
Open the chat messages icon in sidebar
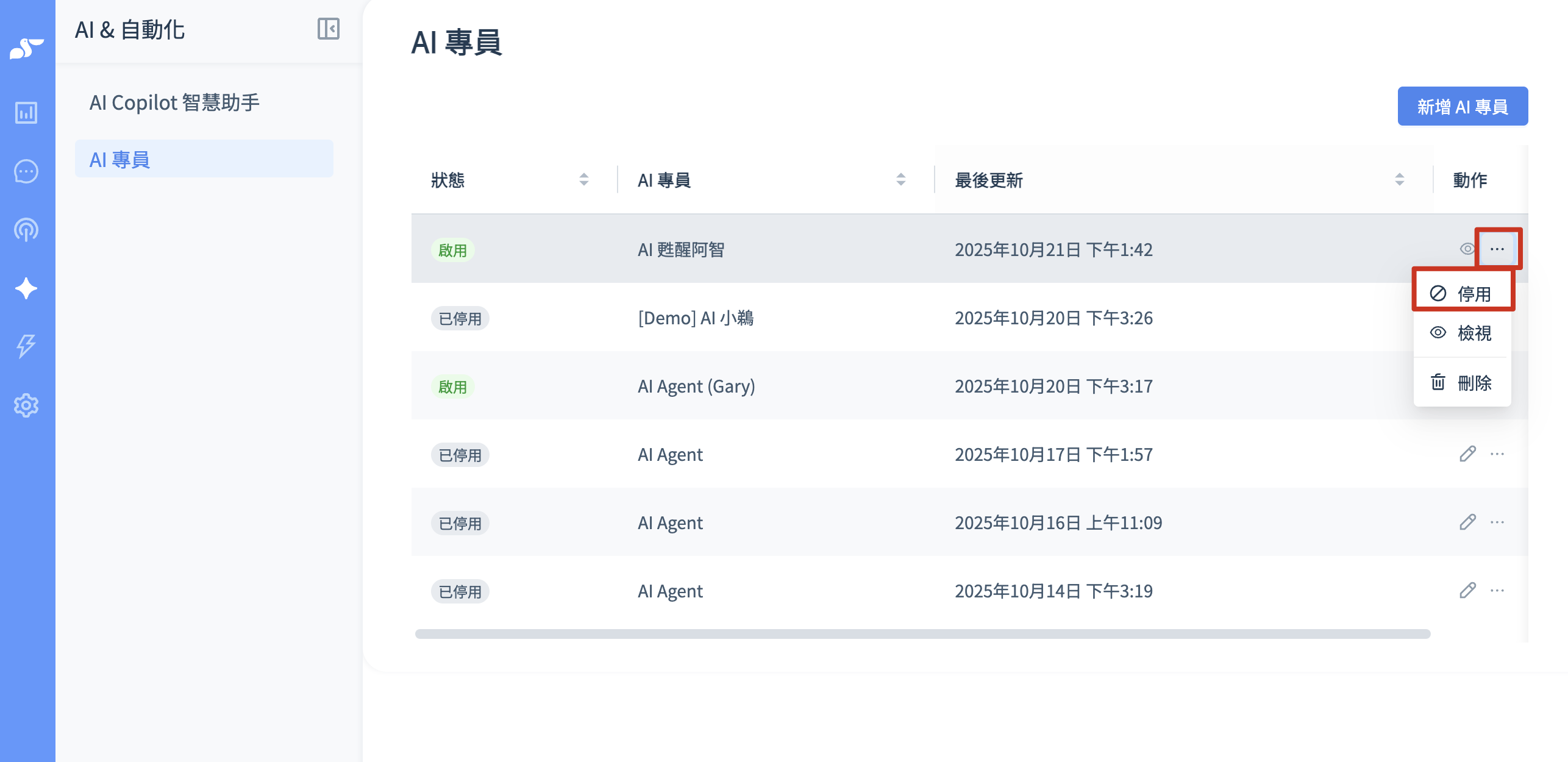tap(26, 171)
